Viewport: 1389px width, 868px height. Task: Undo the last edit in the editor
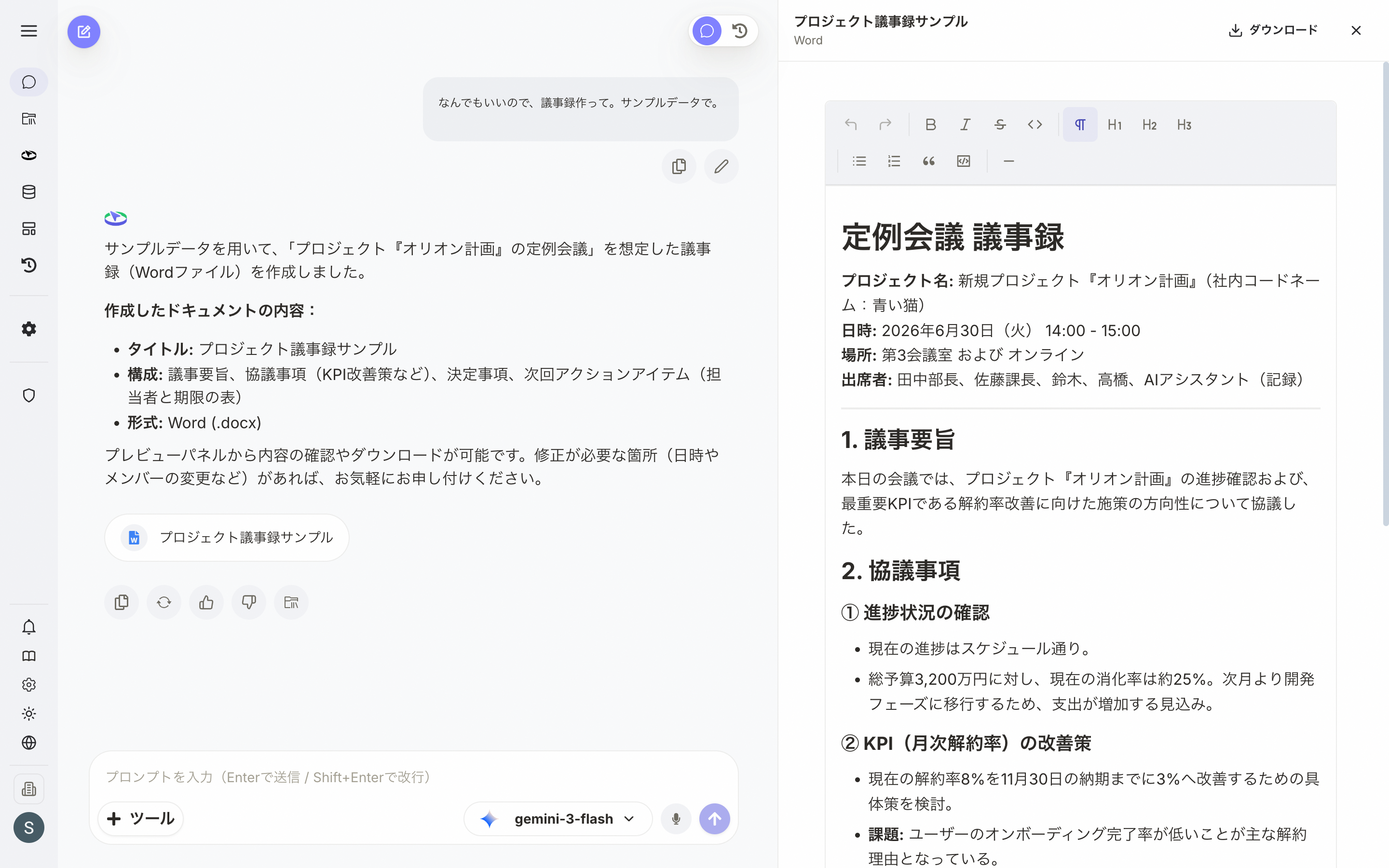pos(851,124)
